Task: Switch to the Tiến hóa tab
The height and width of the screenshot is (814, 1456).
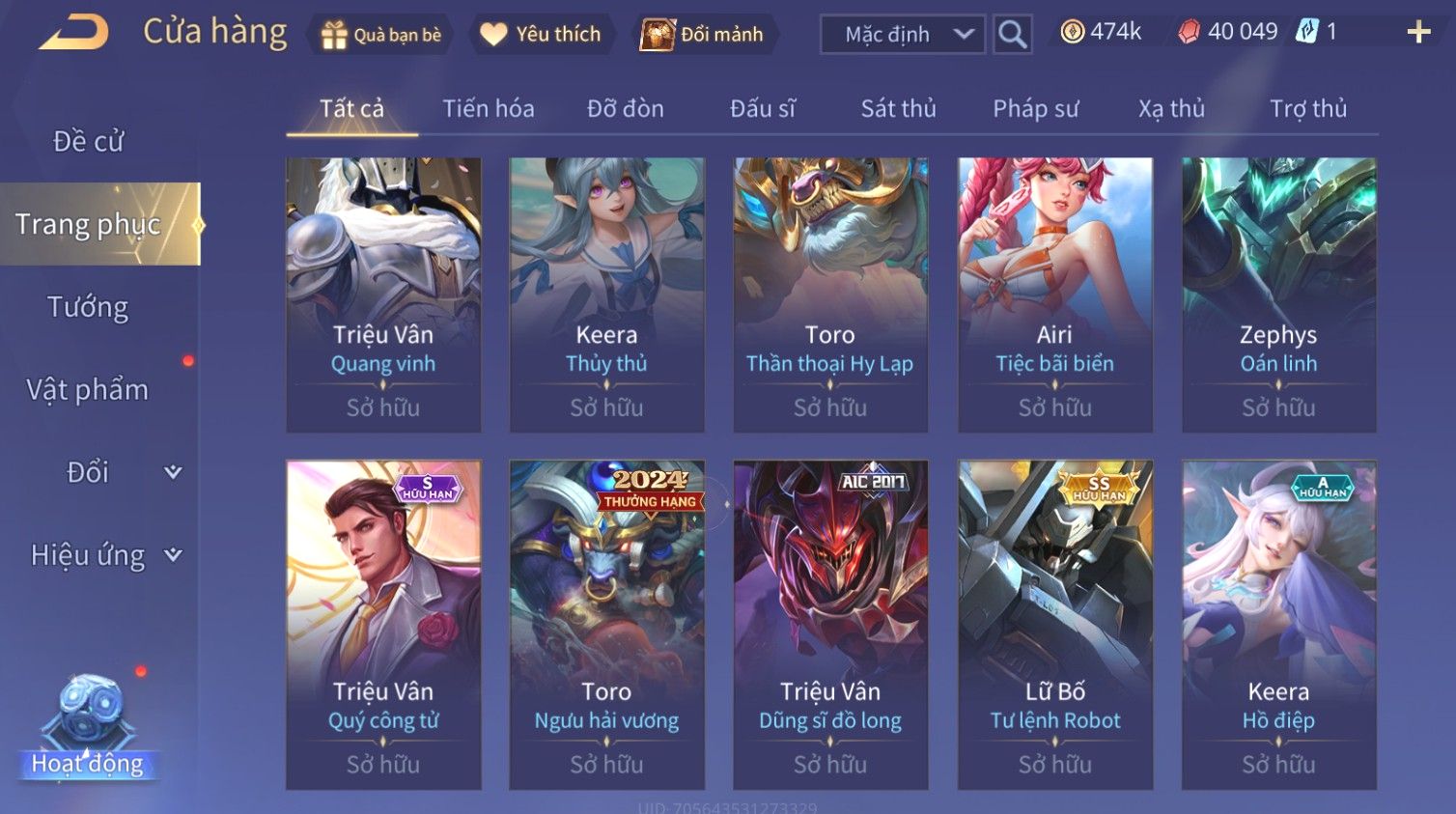Action: pyautogui.click(x=489, y=109)
